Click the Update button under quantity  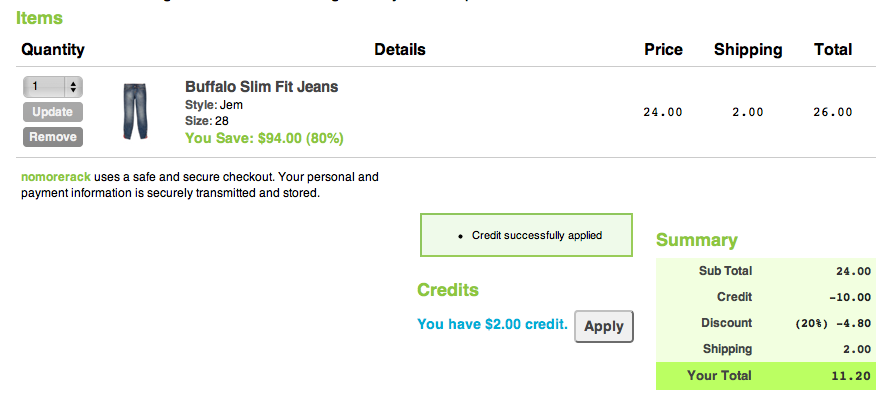[52, 112]
